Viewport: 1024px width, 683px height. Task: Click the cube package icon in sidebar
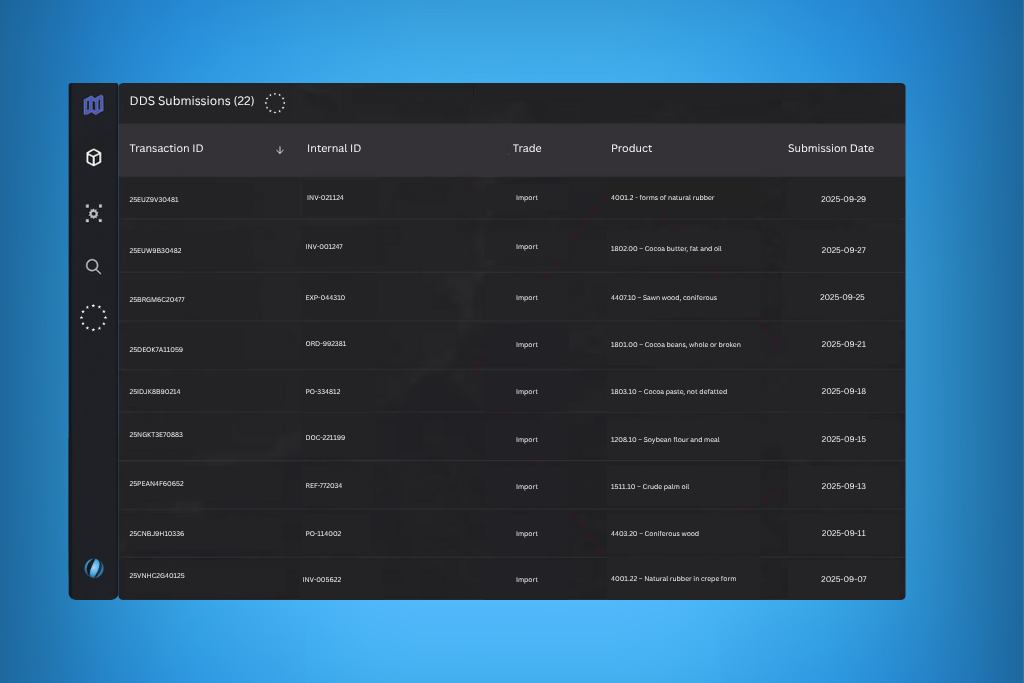[93, 158]
